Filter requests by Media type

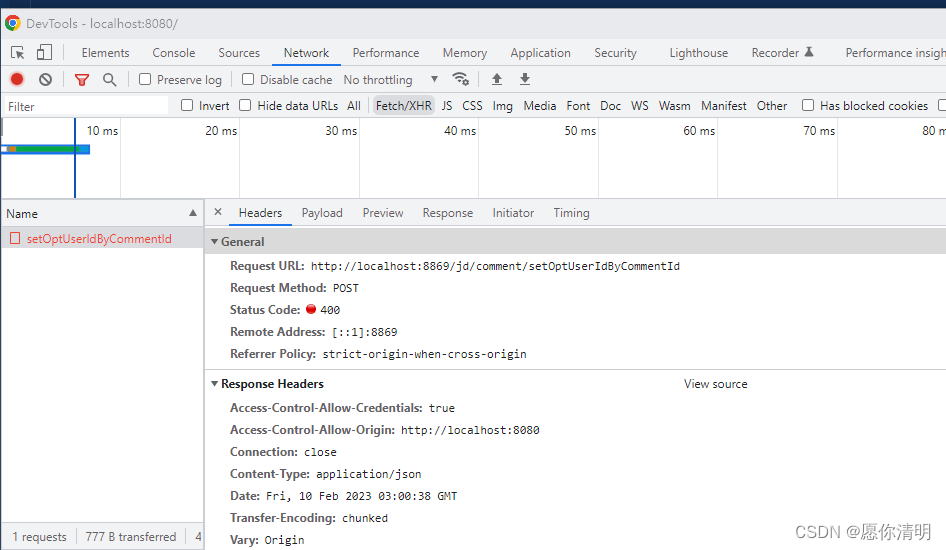pos(540,106)
